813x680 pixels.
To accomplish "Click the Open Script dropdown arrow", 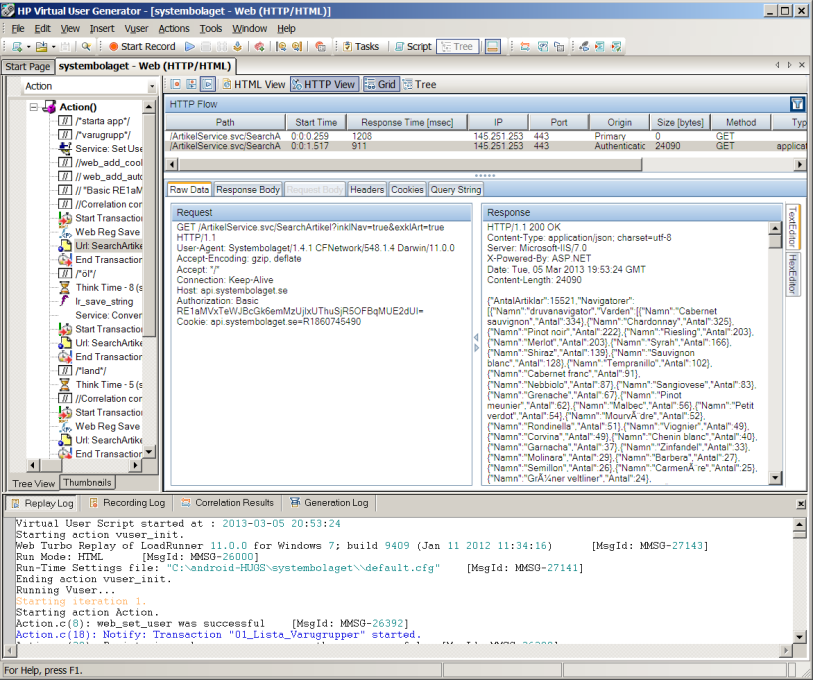I will (x=53, y=47).
